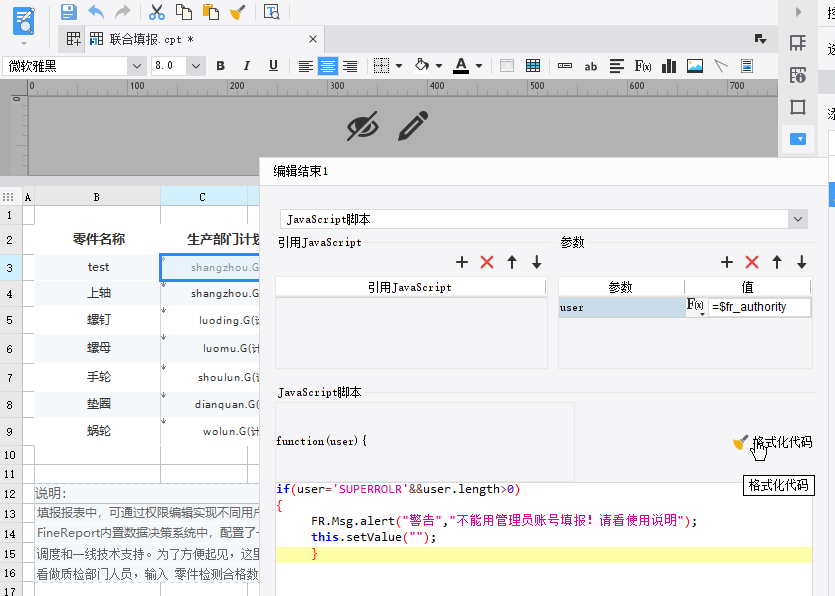This screenshot has height=596, width=835.
Task: Add a new parameter row
Action: tap(727, 262)
